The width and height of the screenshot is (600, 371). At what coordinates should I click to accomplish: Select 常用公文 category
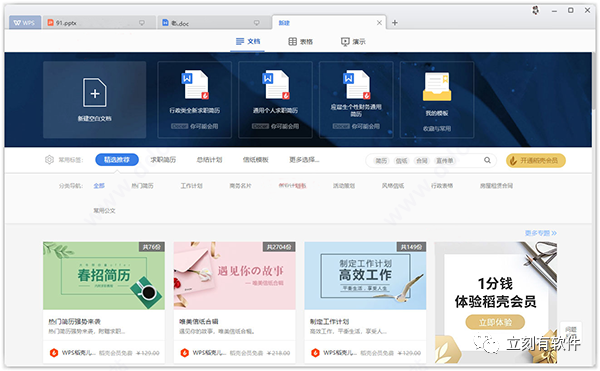click(x=104, y=211)
